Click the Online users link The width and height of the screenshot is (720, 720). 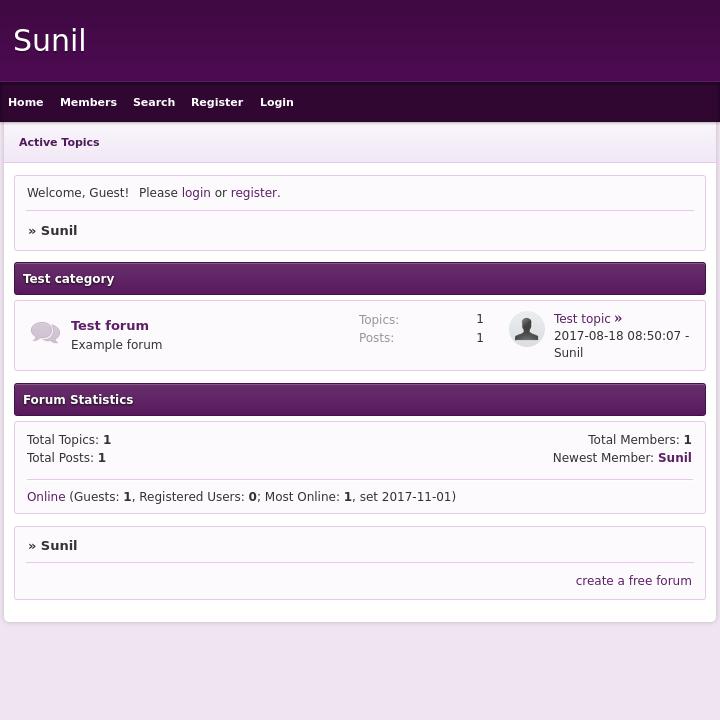[x=46, y=497]
